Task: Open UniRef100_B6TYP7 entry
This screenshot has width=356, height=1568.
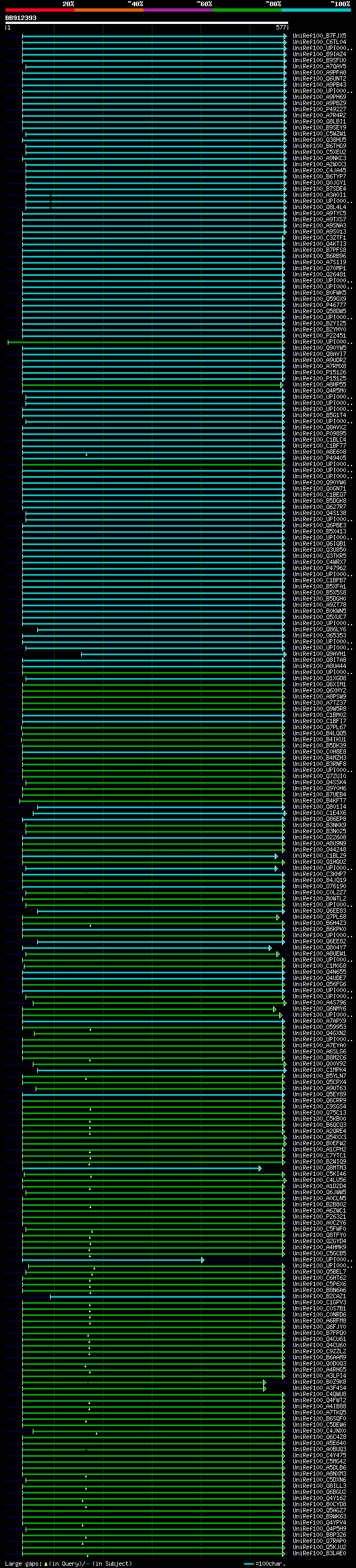Action: point(319,176)
